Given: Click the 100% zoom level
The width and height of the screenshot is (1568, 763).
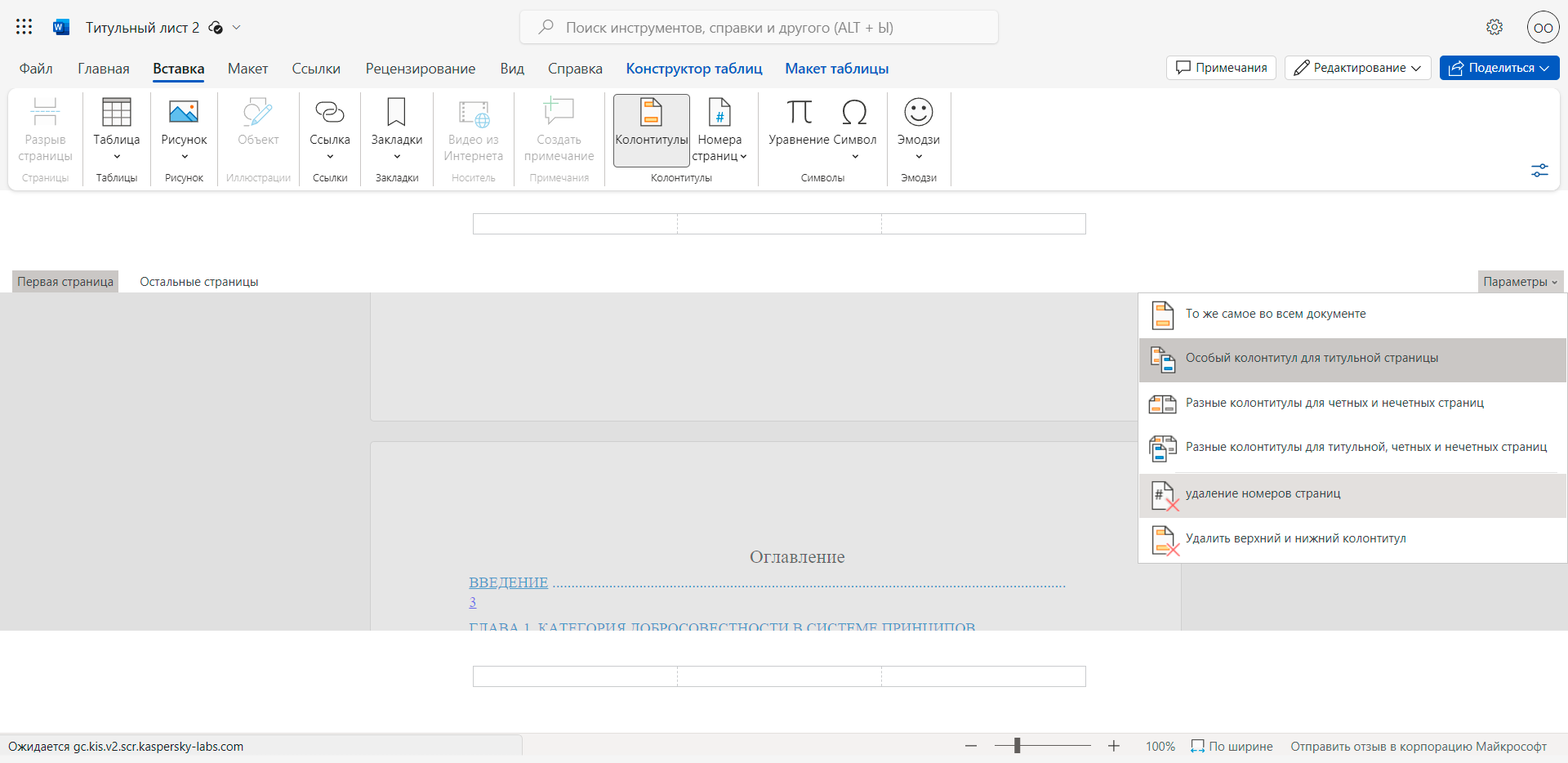Looking at the screenshot, I should pyautogui.click(x=1160, y=746).
